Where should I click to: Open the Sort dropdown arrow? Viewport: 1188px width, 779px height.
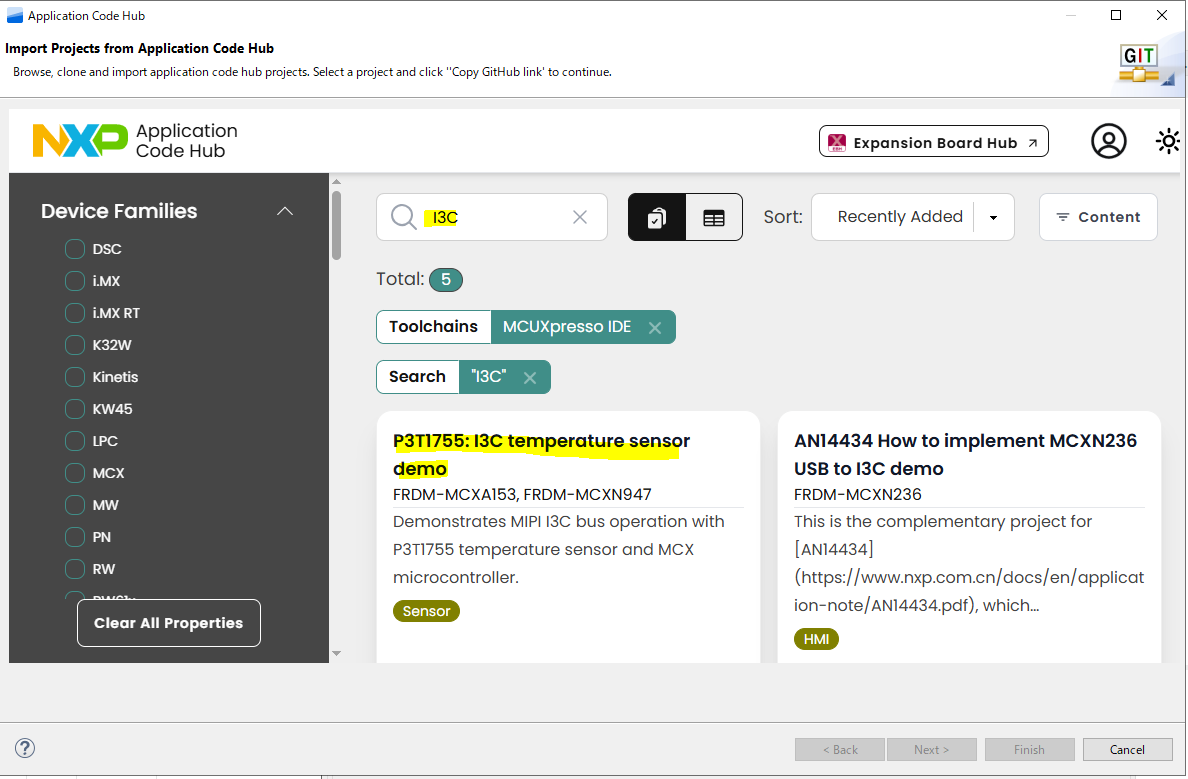click(x=993, y=218)
